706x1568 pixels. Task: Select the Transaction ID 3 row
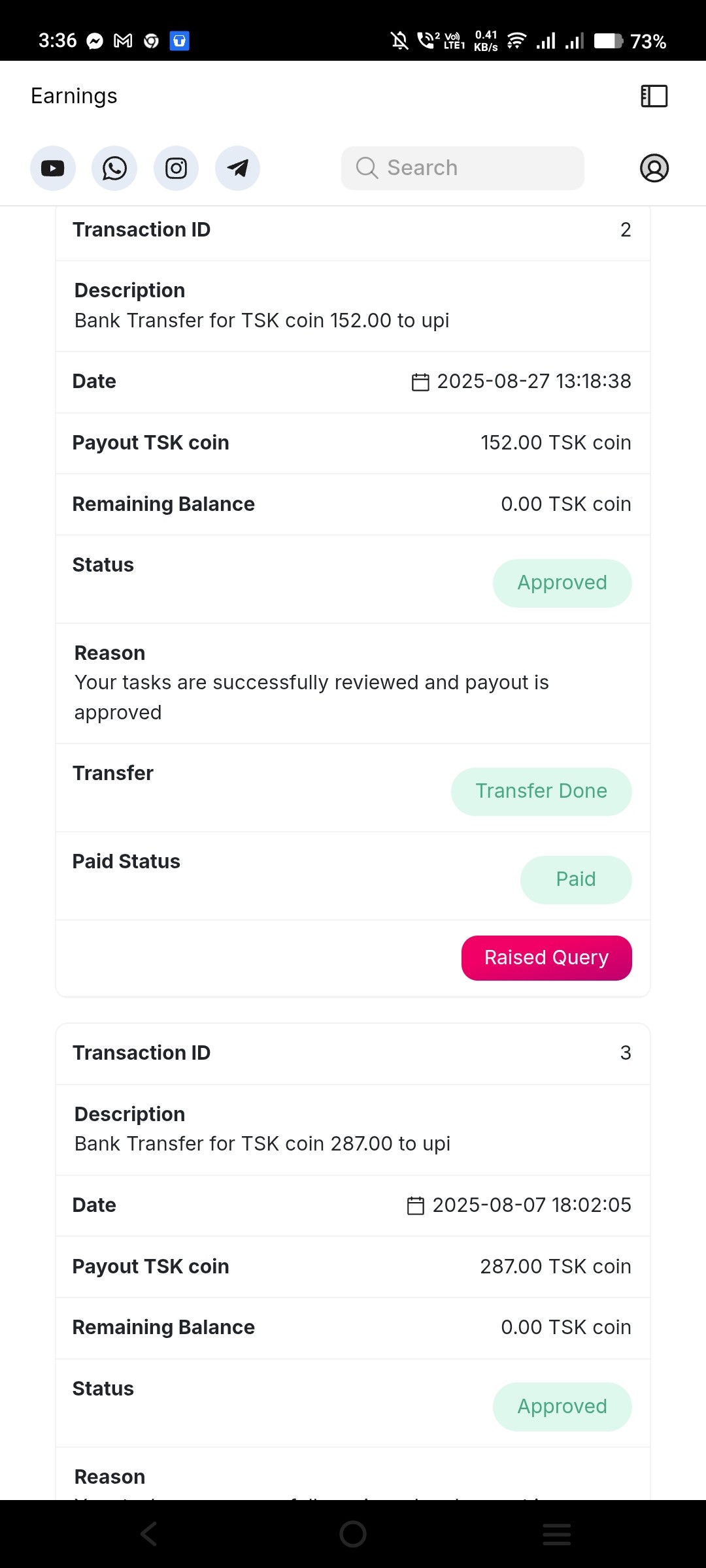pos(353,1053)
